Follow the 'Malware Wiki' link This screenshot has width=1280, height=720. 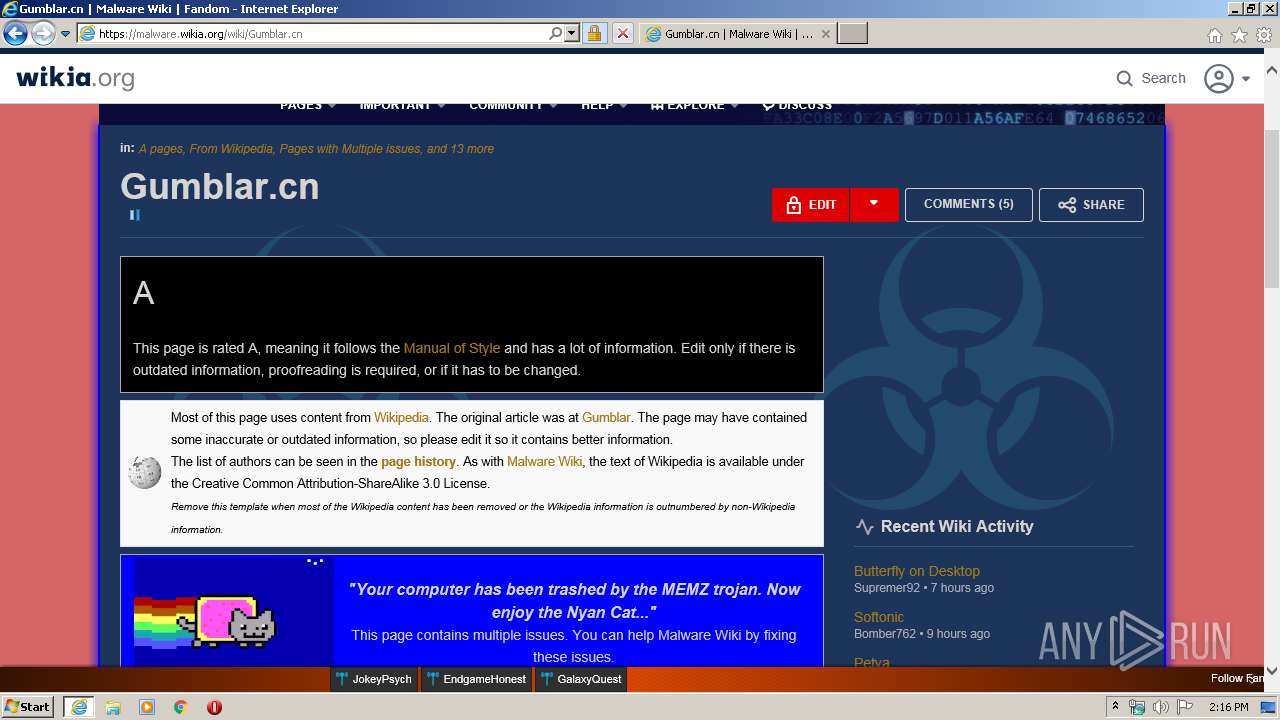coord(544,461)
